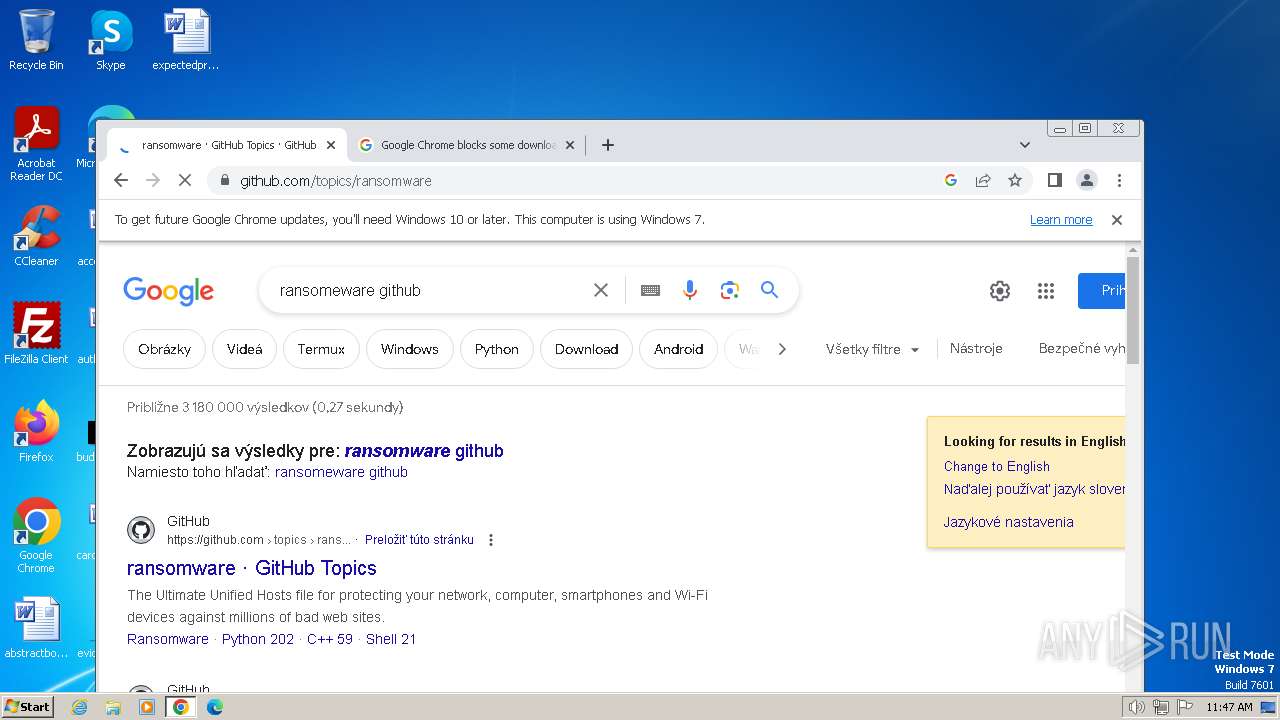Select the Python filter chip
1280x720 pixels.
tap(497, 349)
